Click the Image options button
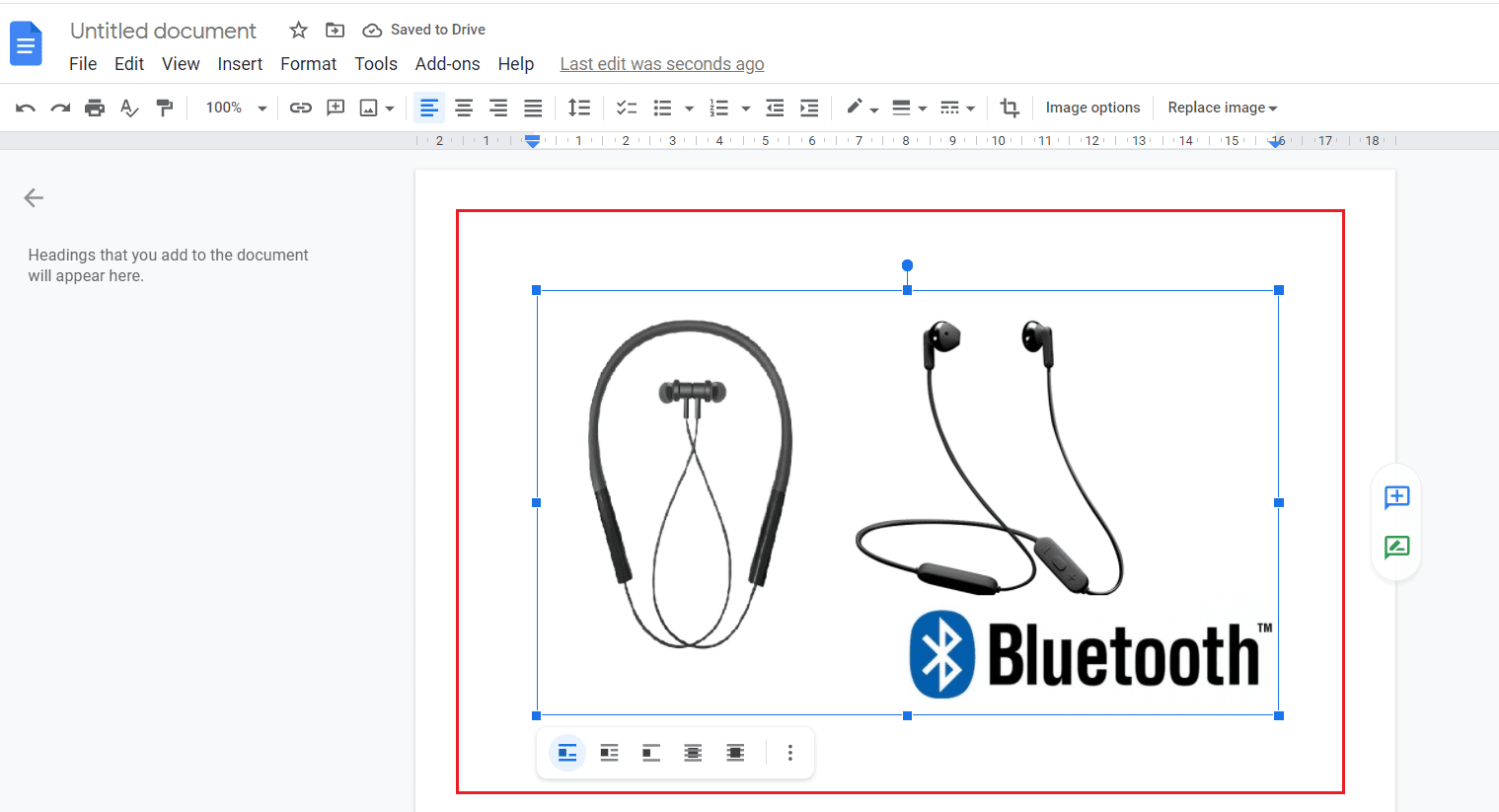 [x=1092, y=108]
